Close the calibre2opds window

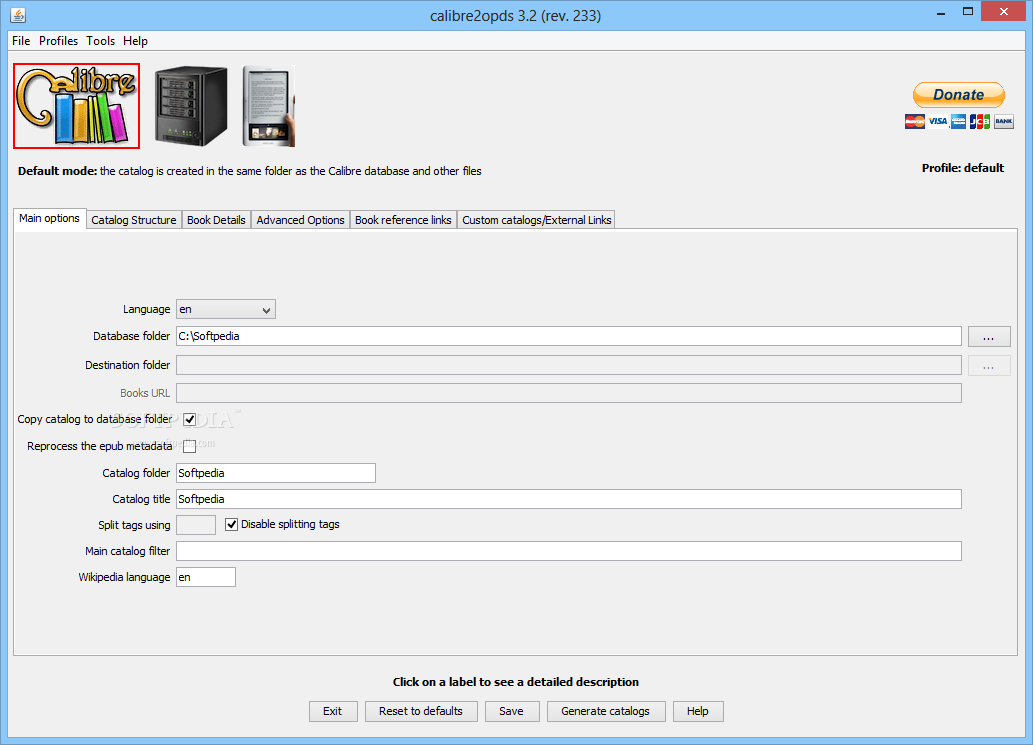(1003, 12)
